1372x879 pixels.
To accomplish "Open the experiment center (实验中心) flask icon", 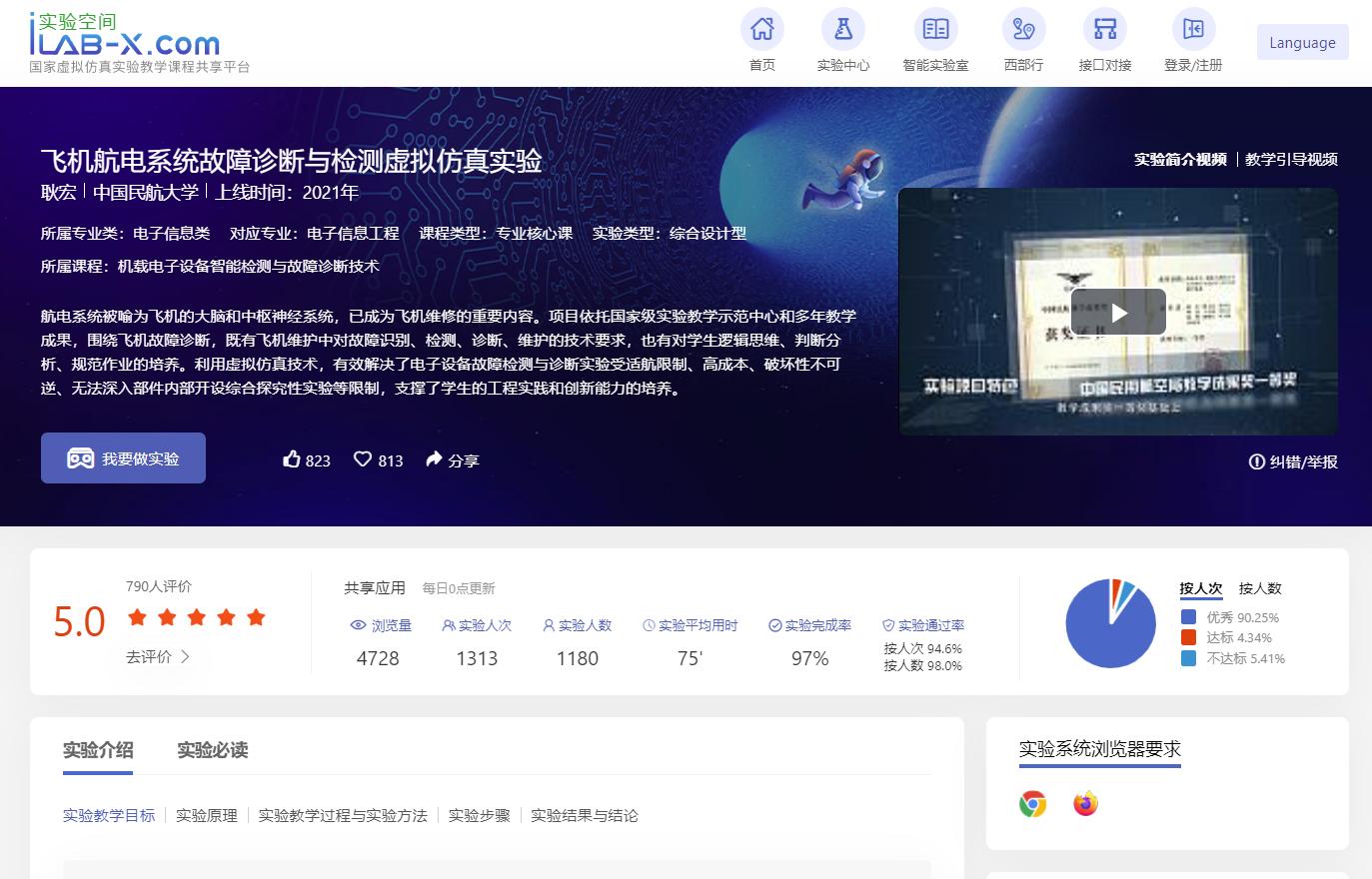I will (x=842, y=29).
